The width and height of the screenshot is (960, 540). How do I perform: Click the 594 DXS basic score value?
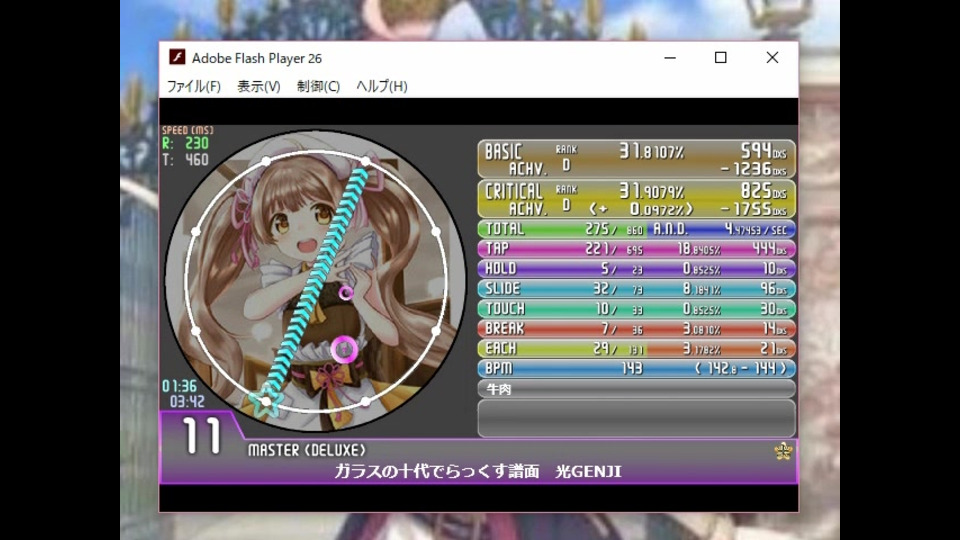(x=763, y=151)
